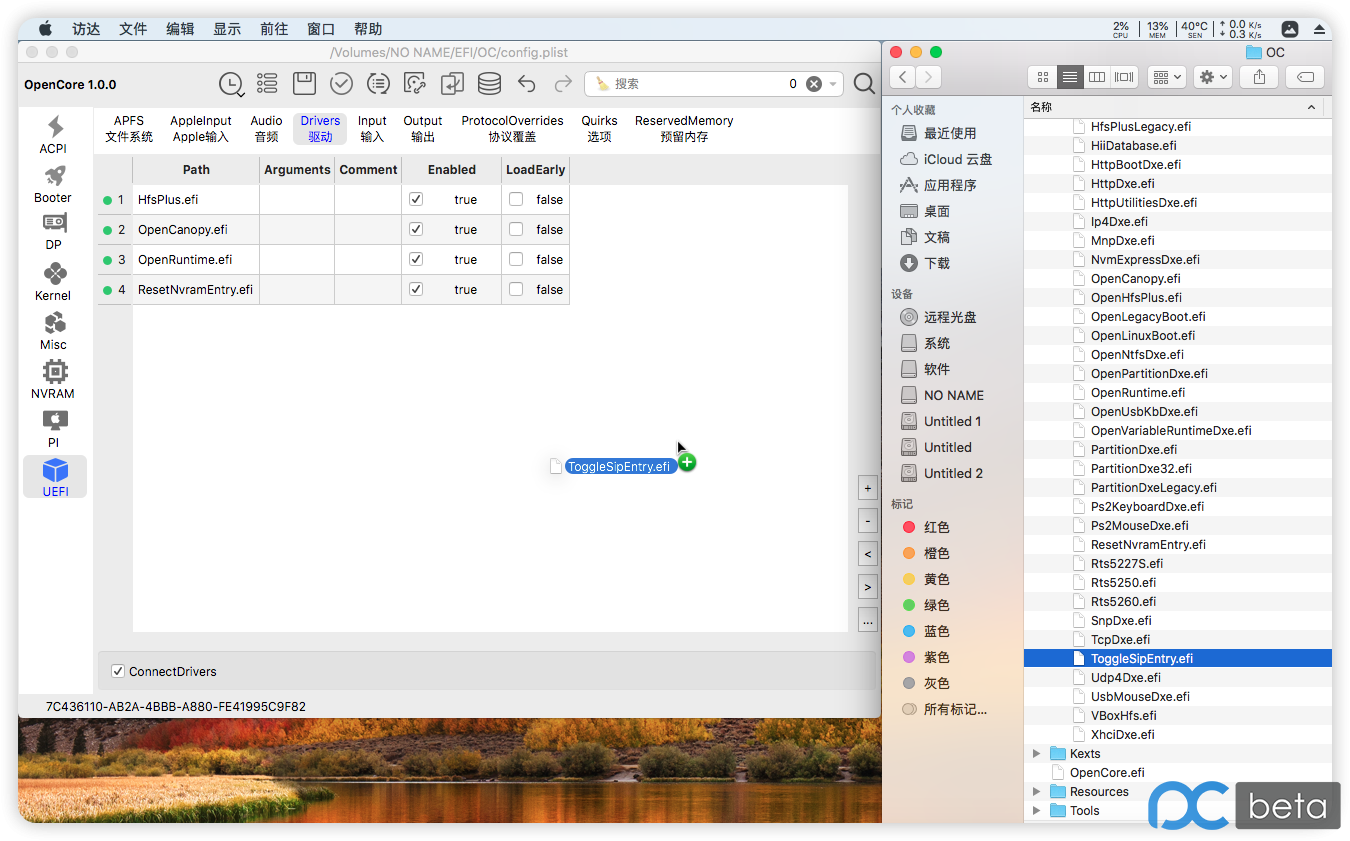Select the NVRAM chip icon
Image resolution: width=1350 pixels, height=841 pixels.
pos(54,378)
